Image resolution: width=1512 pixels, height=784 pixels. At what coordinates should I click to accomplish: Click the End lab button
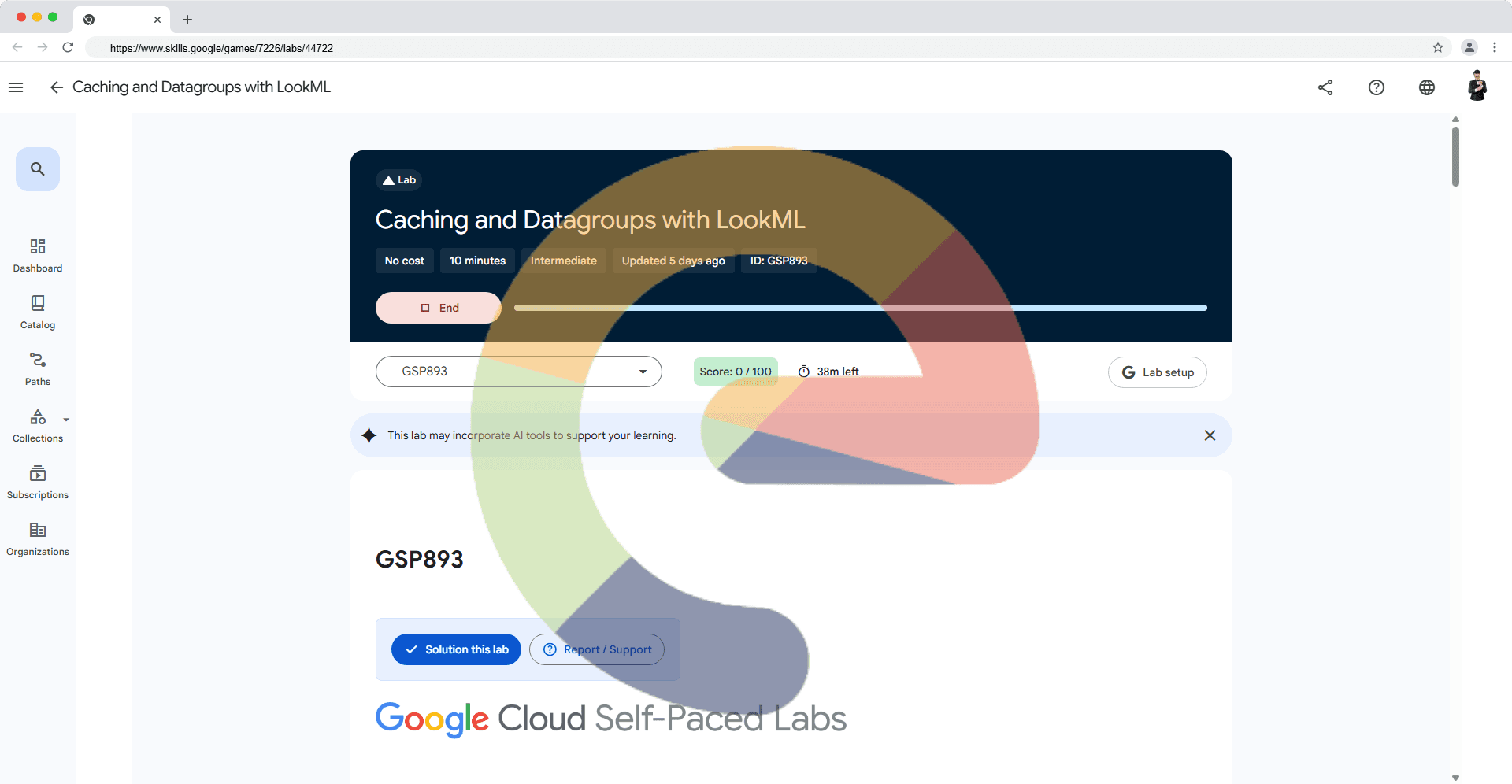(439, 308)
